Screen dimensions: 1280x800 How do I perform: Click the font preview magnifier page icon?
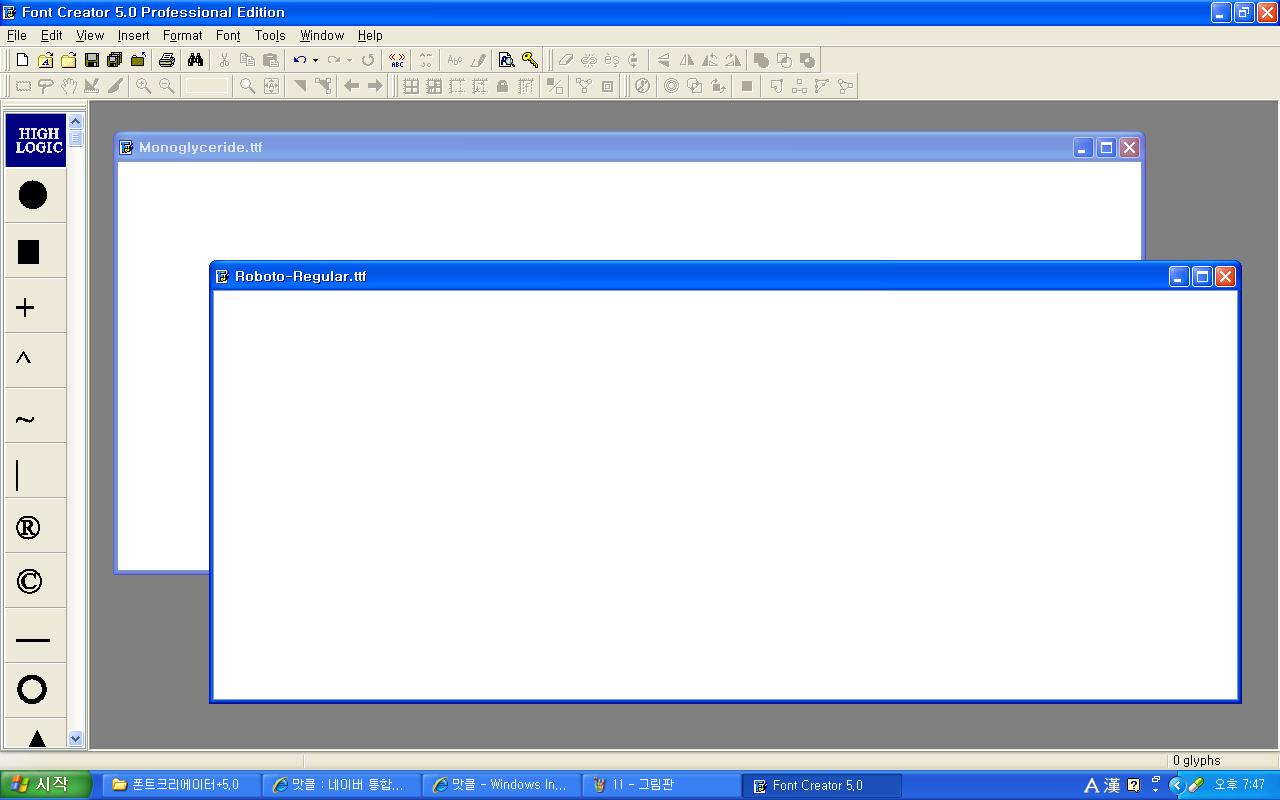506,60
